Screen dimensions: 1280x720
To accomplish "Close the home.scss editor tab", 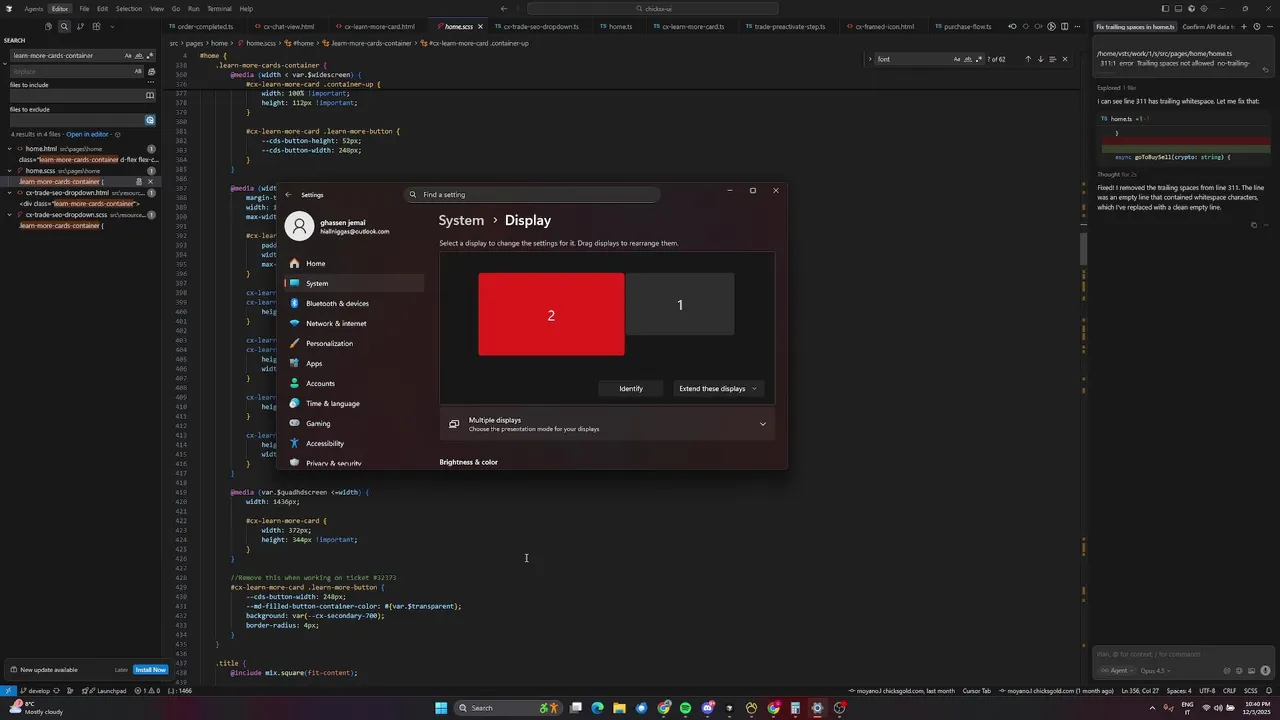I will (480, 27).
